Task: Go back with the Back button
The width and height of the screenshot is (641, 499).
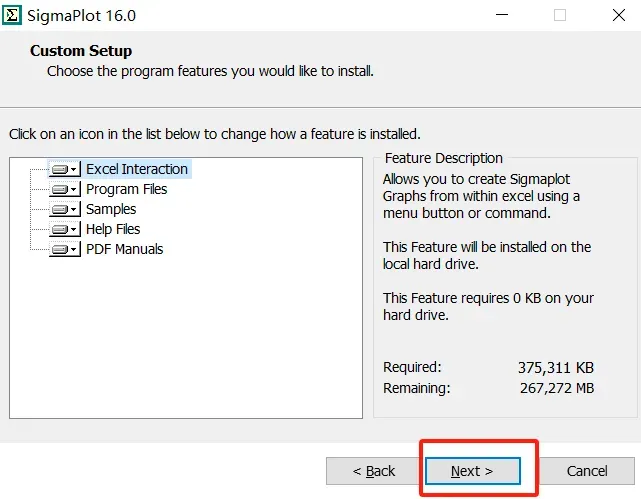Action: click(x=374, y=471)
